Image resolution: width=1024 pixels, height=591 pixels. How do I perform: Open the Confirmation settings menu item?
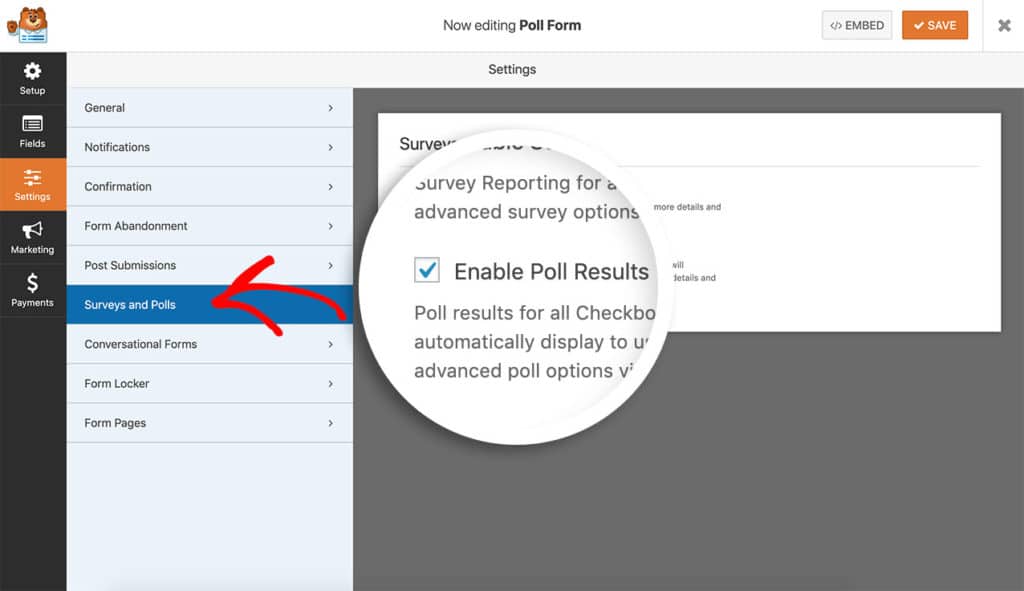(x=209, y=186)
